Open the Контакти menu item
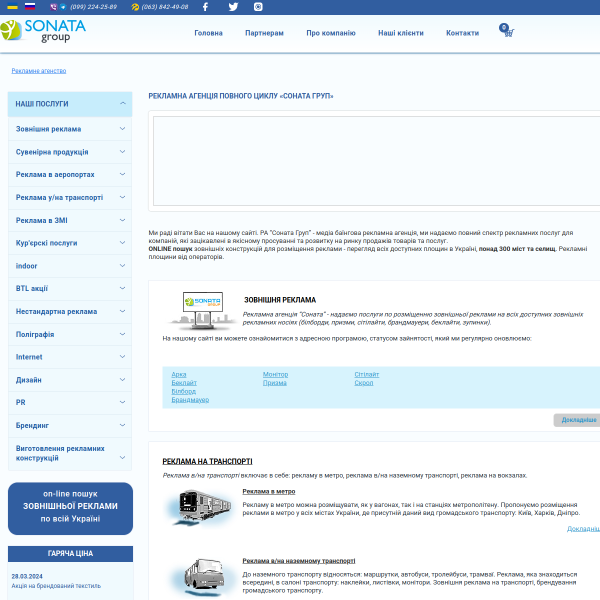Image resolution: width=600 pixels, height=600 pixels. tap(463, 33)
